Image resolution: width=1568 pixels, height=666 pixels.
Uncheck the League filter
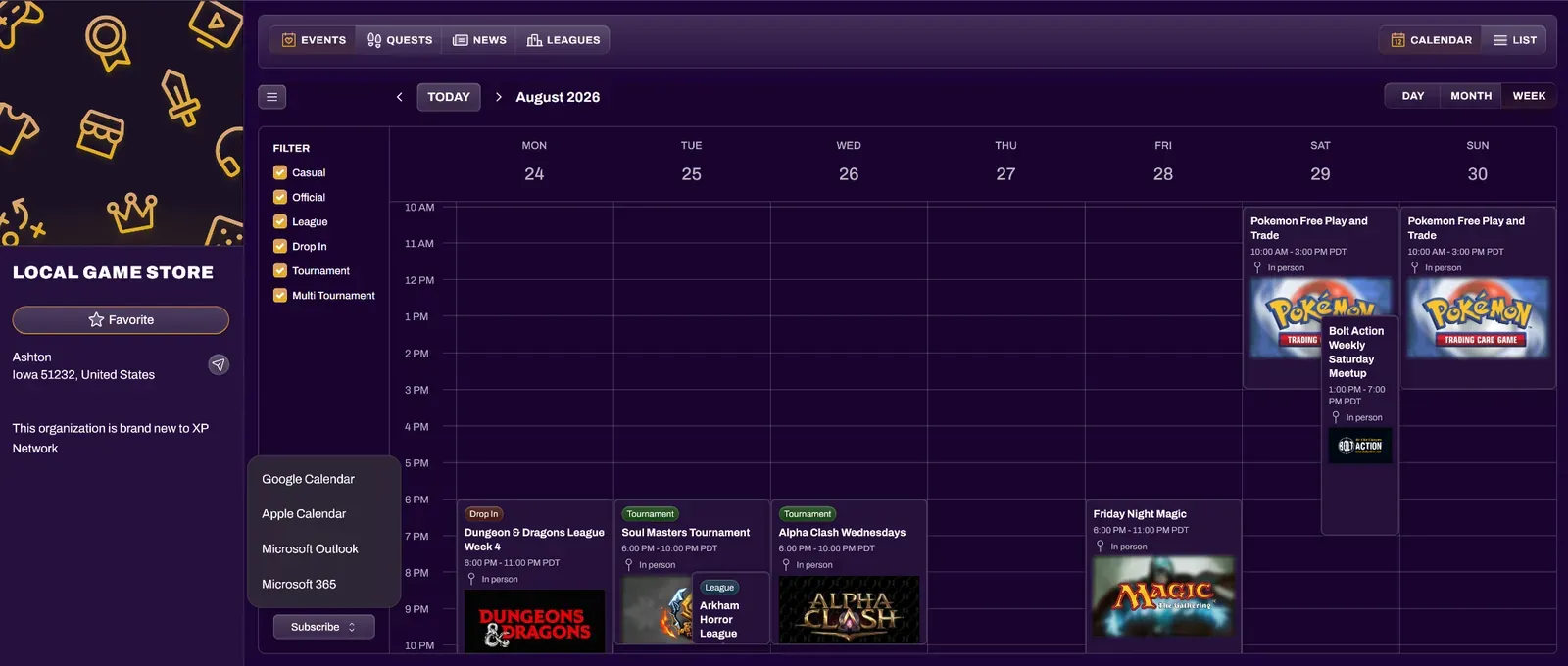pos(280,221)
